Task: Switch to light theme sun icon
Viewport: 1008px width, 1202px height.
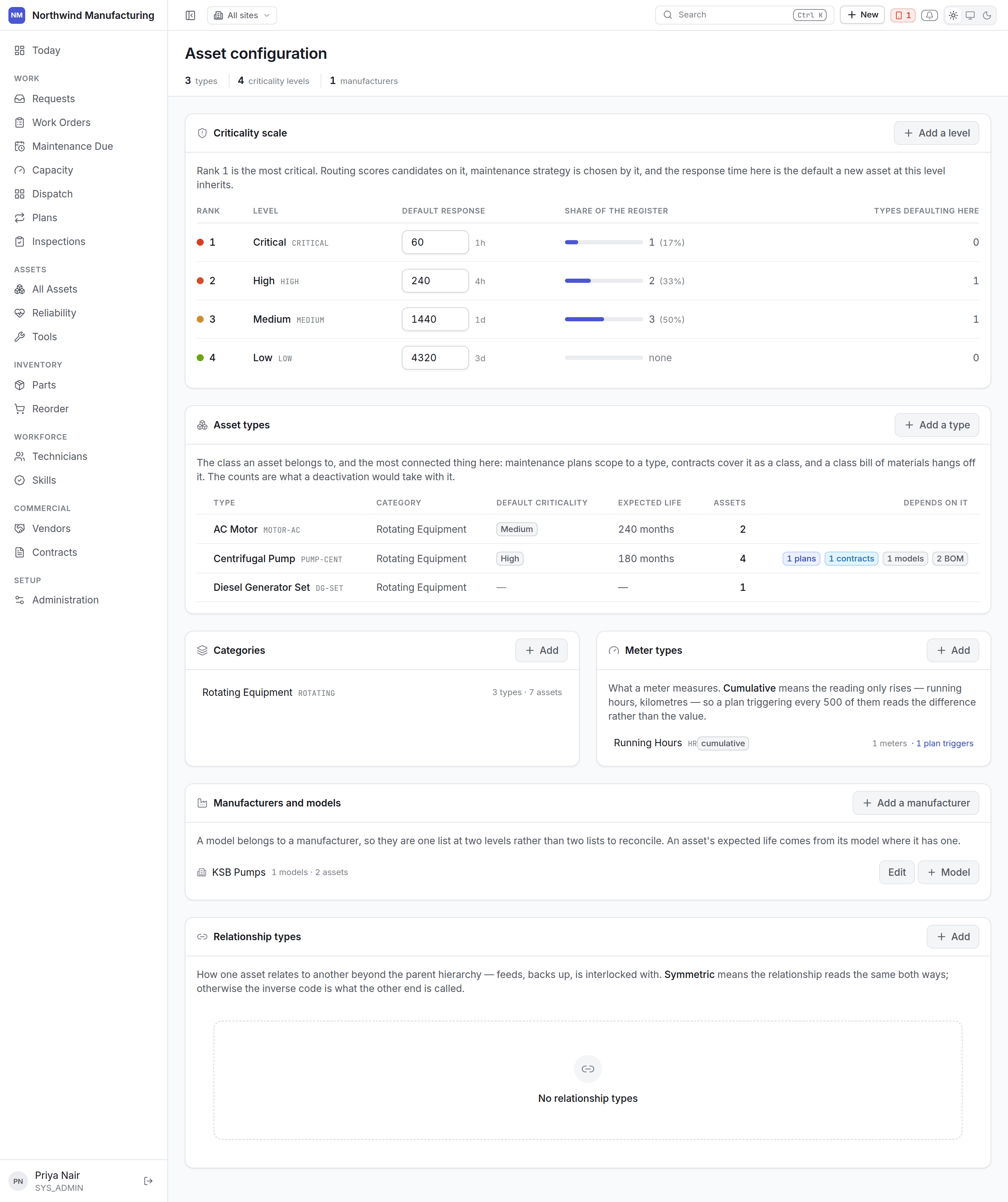Action: pos(953,15)
